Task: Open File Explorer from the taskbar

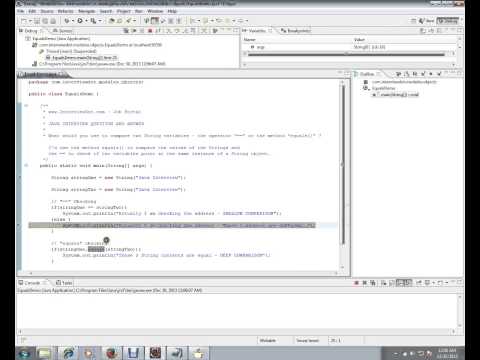Action: (x=45, y=353)
